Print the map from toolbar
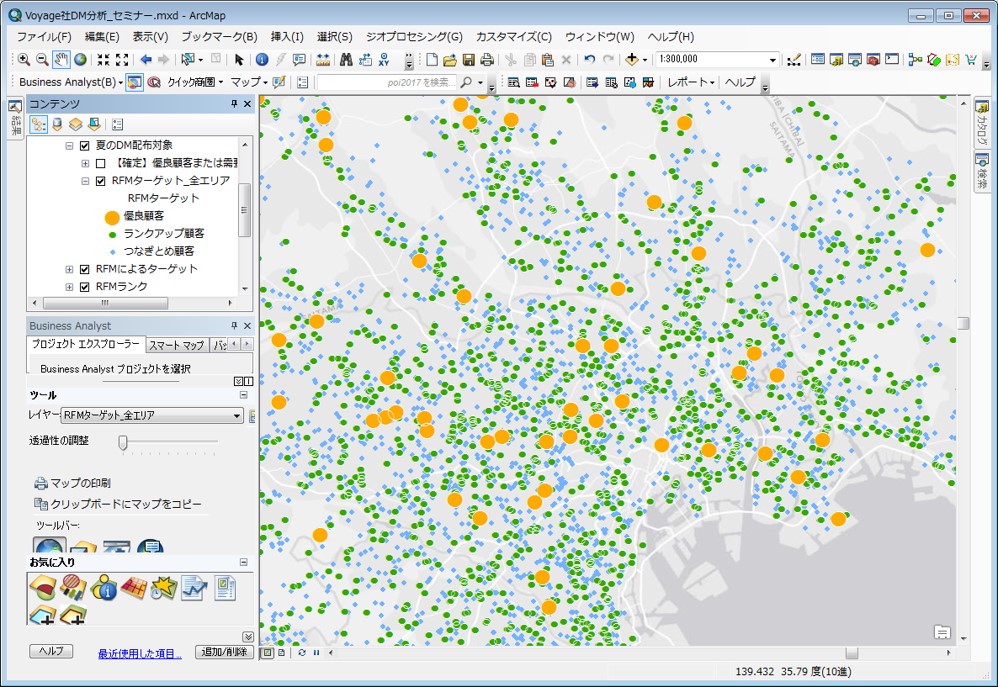The image size is (998, 687). click(x=487, y=59)
